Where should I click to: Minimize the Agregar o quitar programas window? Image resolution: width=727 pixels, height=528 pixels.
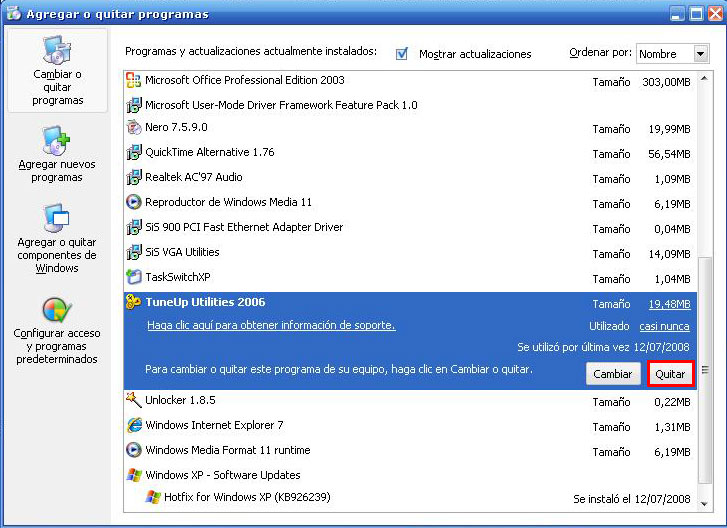pyautogui.click(x=677, y=13)
